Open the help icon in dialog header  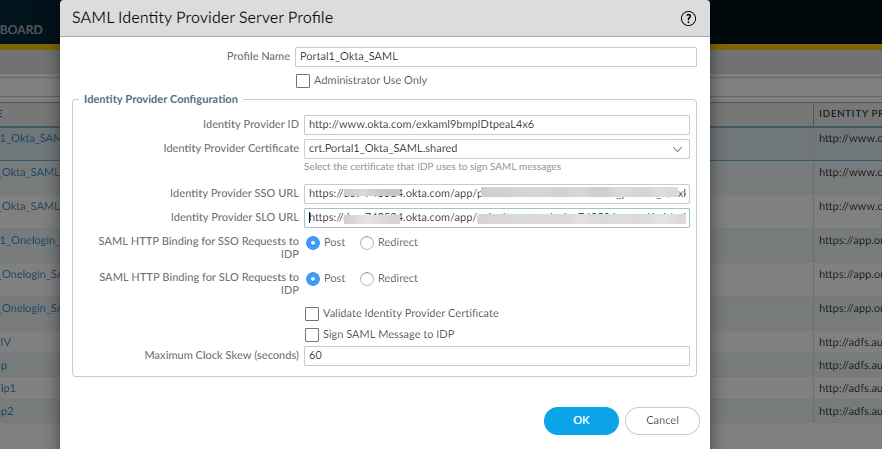coord(688,18)
